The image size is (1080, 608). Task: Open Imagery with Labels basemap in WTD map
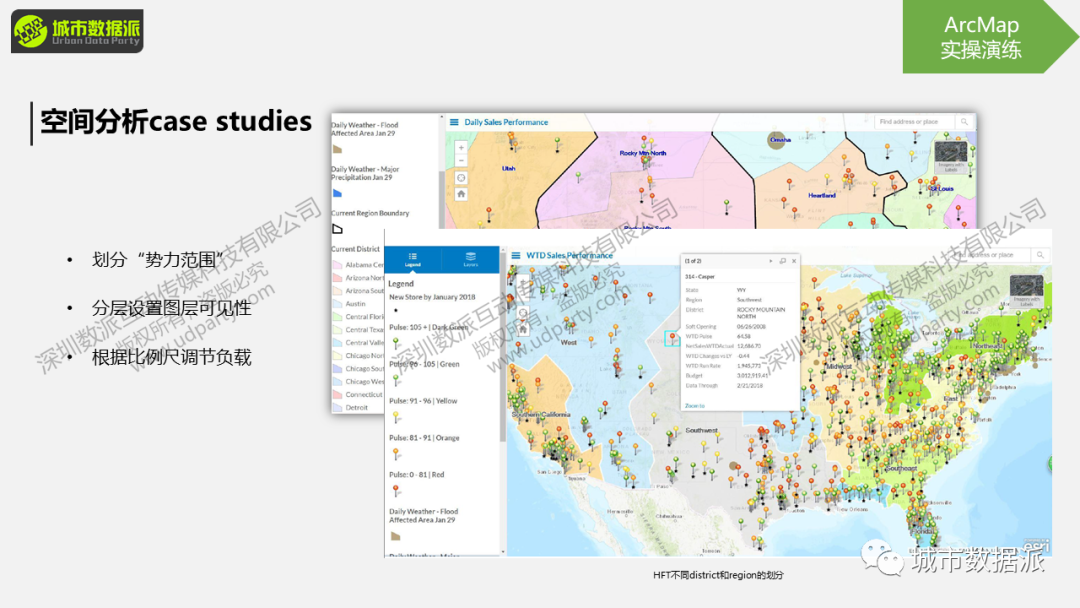coord(1026,290)
